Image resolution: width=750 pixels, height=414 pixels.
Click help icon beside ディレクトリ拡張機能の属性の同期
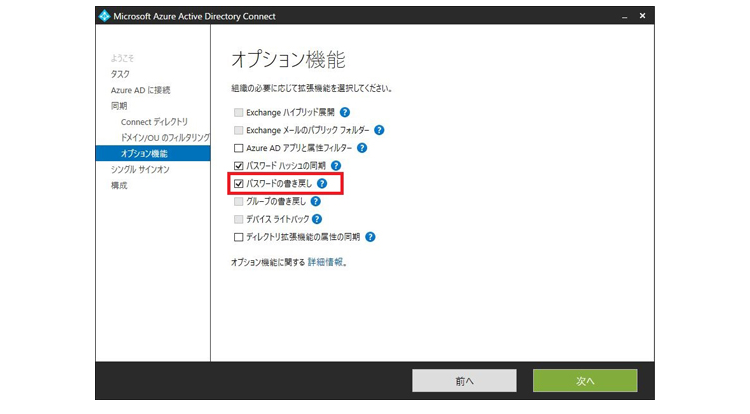tap(370, 237)
